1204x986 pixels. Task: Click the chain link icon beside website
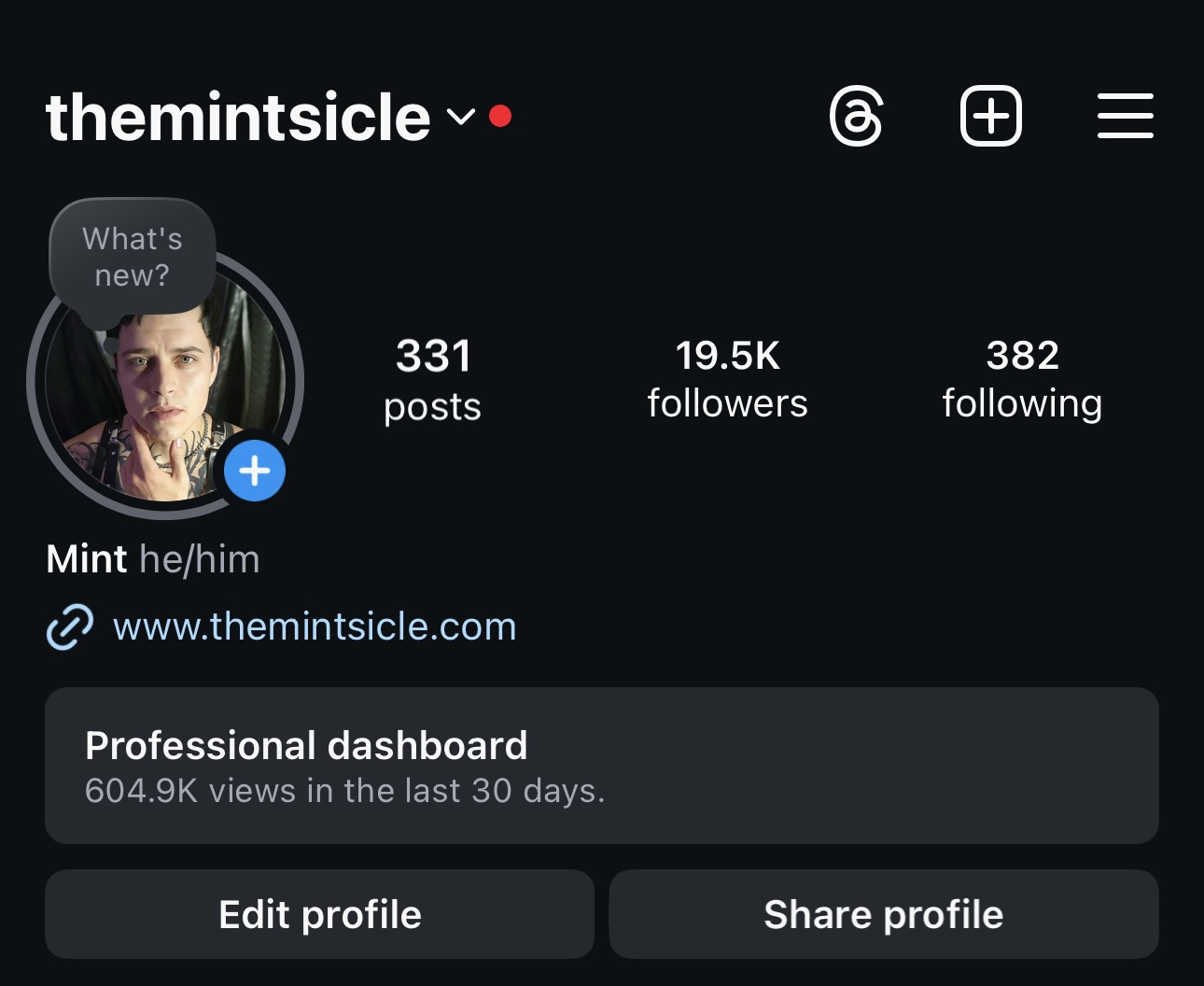click(70, 627)
